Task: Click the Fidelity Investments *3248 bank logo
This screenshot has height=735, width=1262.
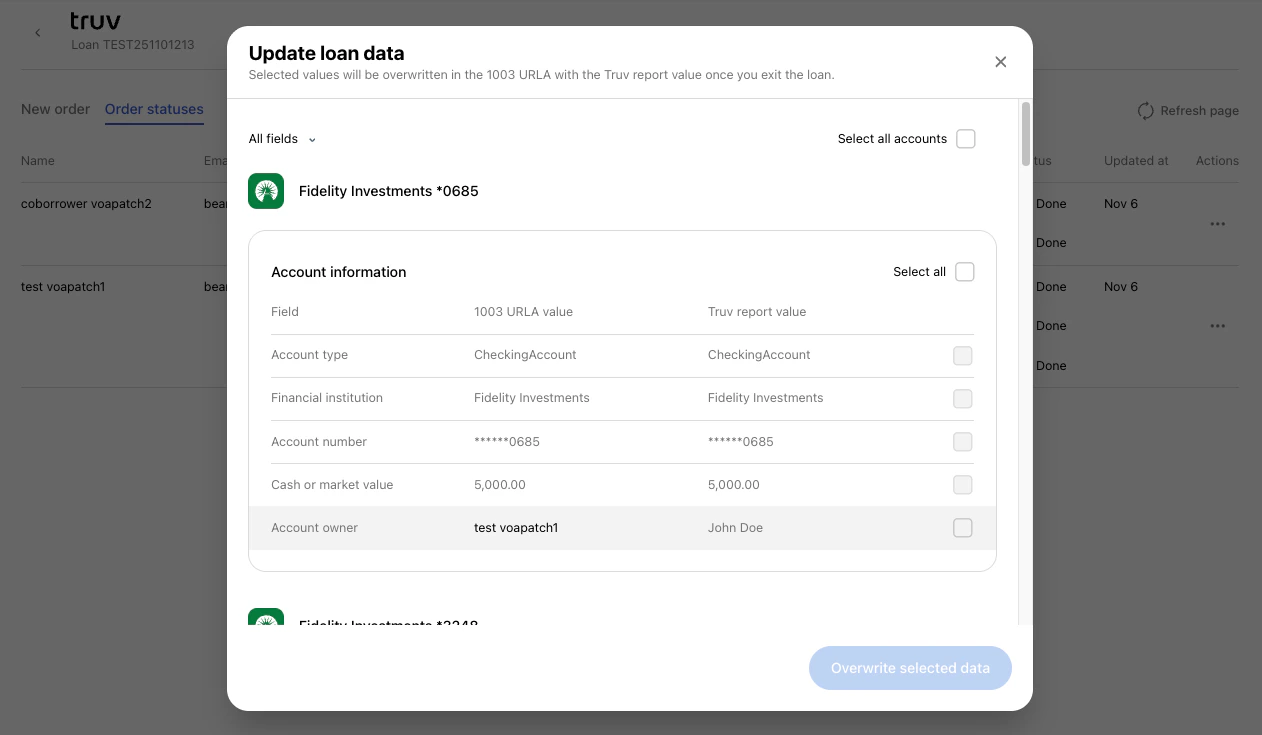Action: pyautogui.click(x=266, y=621)
